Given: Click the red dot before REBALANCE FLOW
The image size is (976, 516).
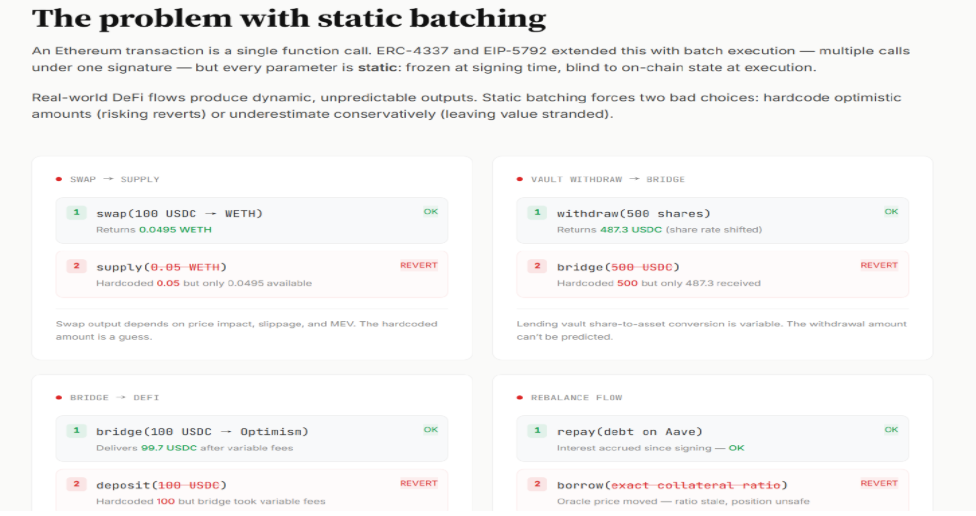Looking at the screenshot, I should pos(520,397).
